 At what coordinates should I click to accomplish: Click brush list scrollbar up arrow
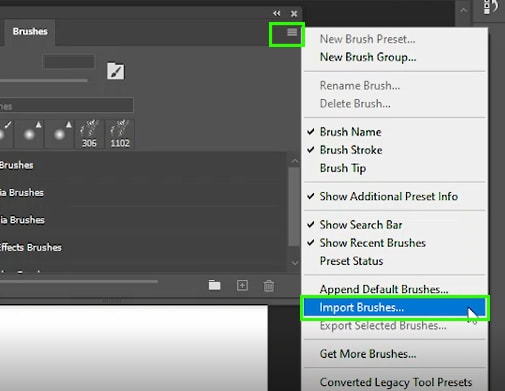point(295,162)
